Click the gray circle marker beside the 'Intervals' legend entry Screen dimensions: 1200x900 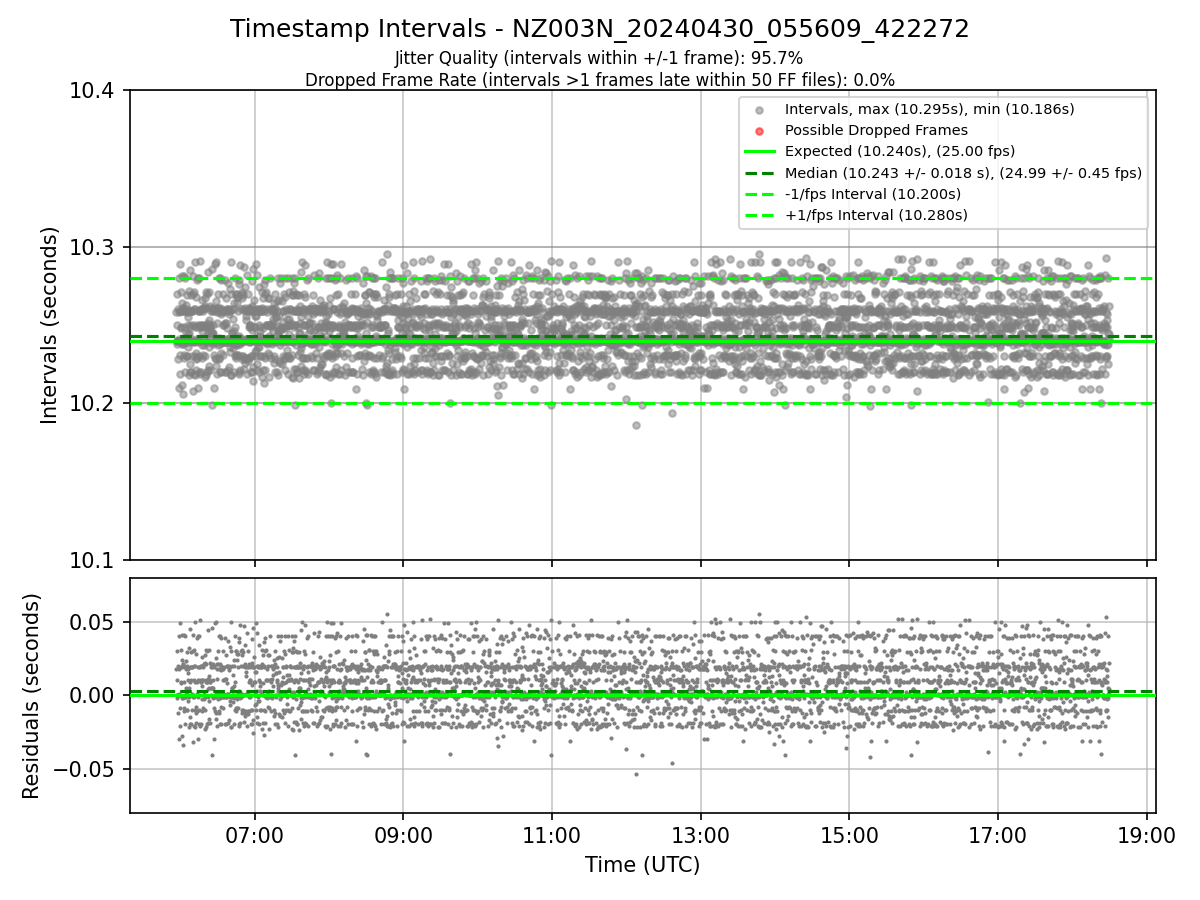(760, 110)
